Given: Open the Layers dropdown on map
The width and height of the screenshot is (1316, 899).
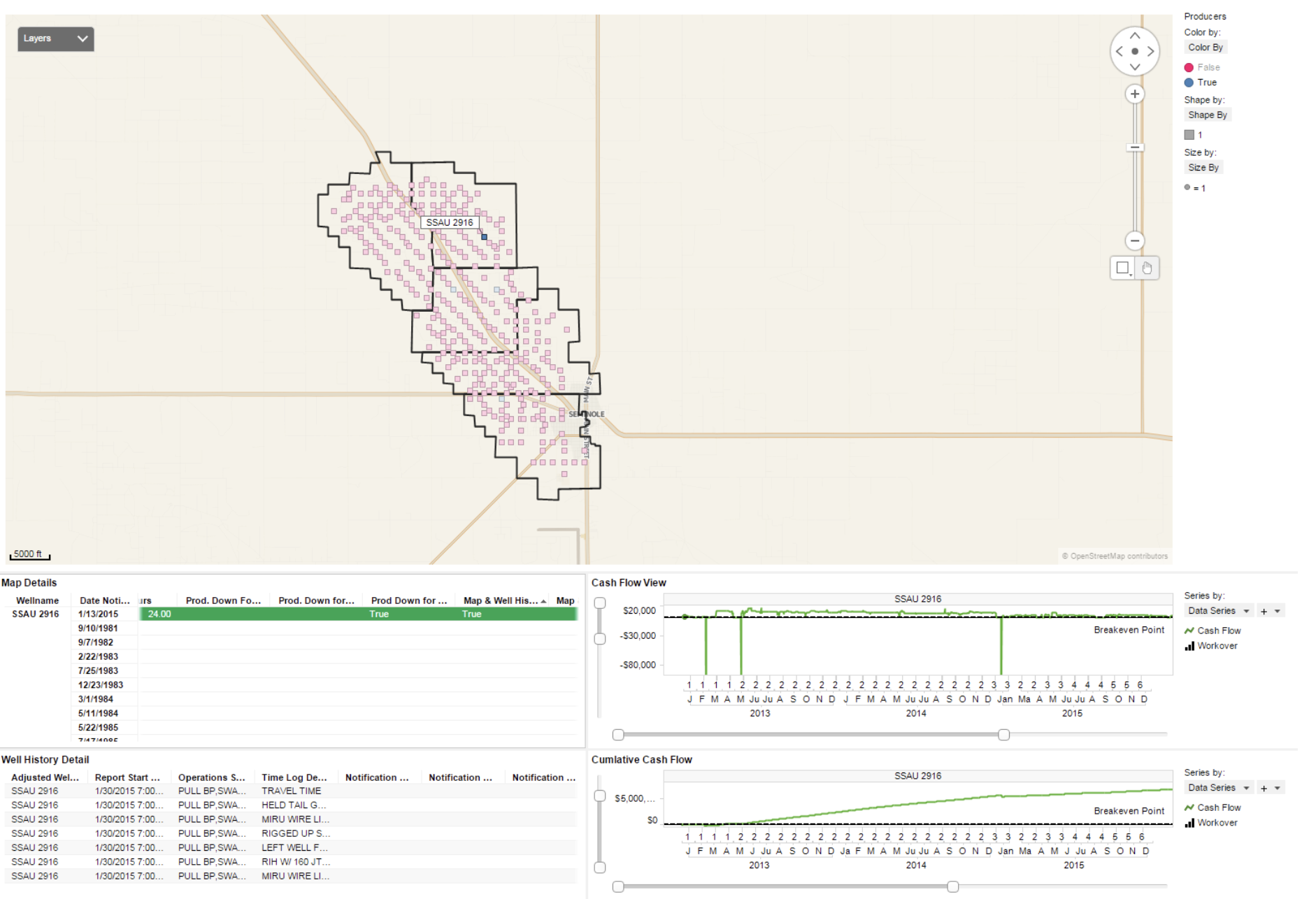Looking at the screenshot, I should [55, 38].
